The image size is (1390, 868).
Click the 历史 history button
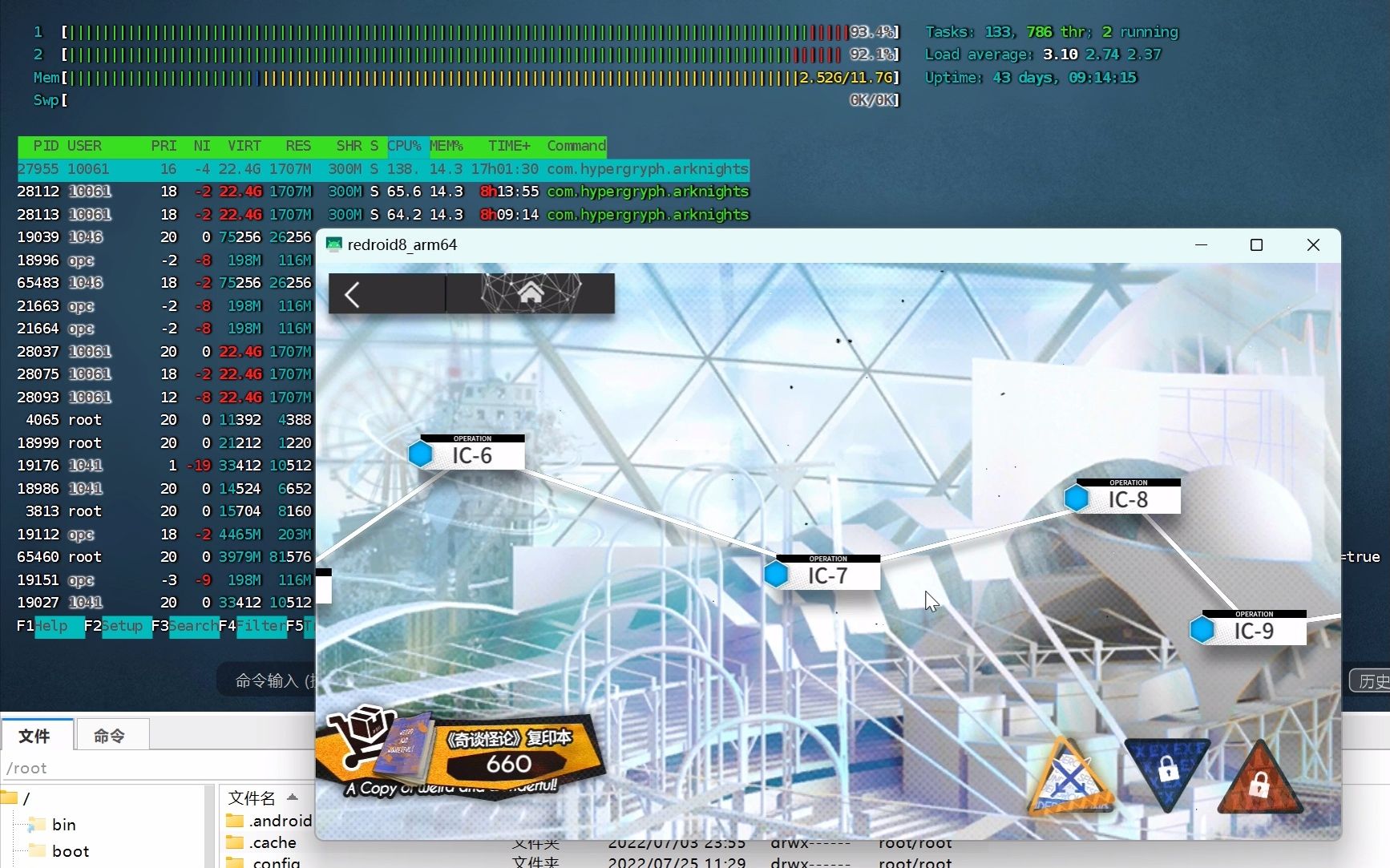tap(1370, 681)
